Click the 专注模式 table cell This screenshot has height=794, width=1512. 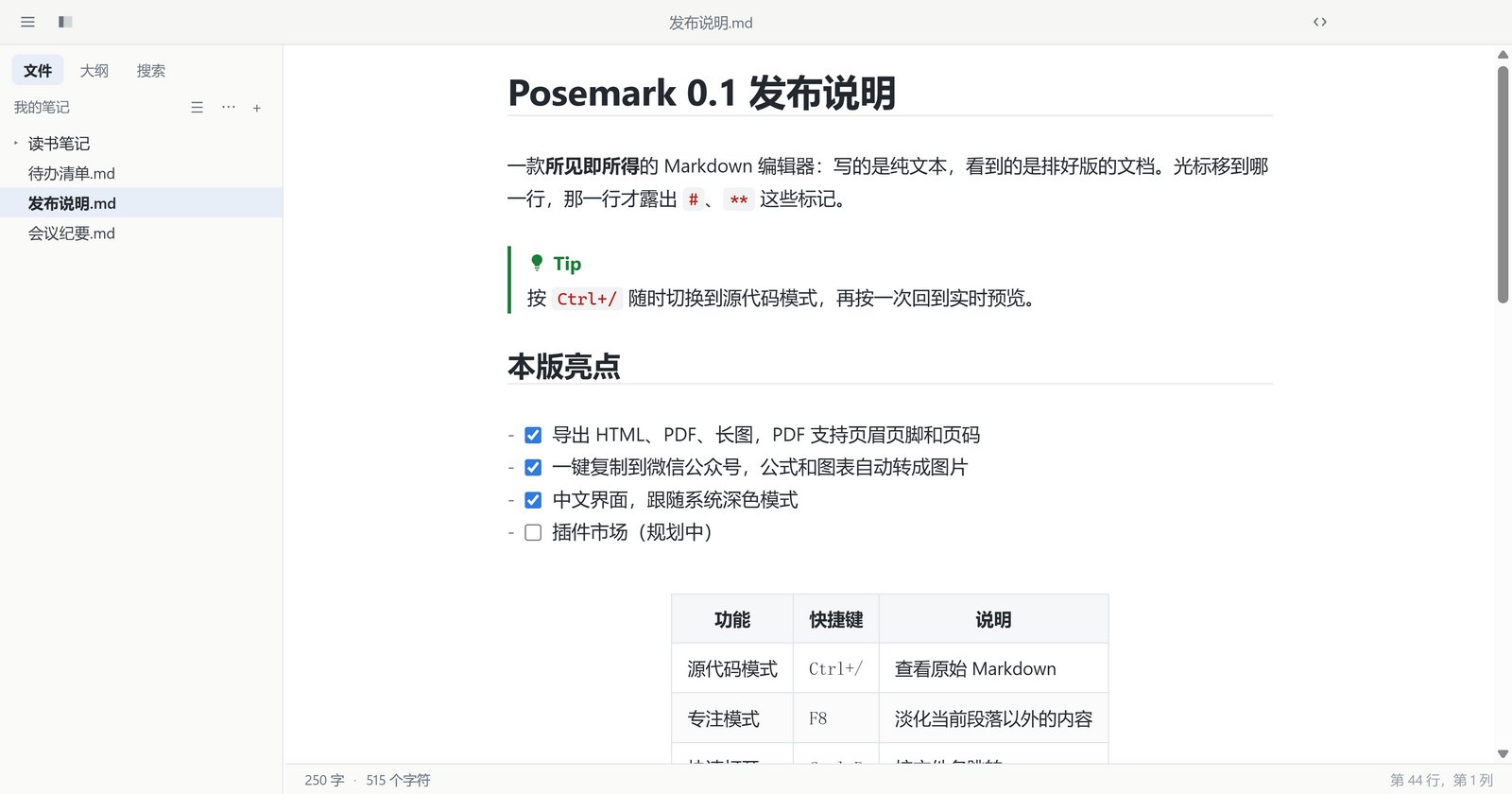pos(732,718)
